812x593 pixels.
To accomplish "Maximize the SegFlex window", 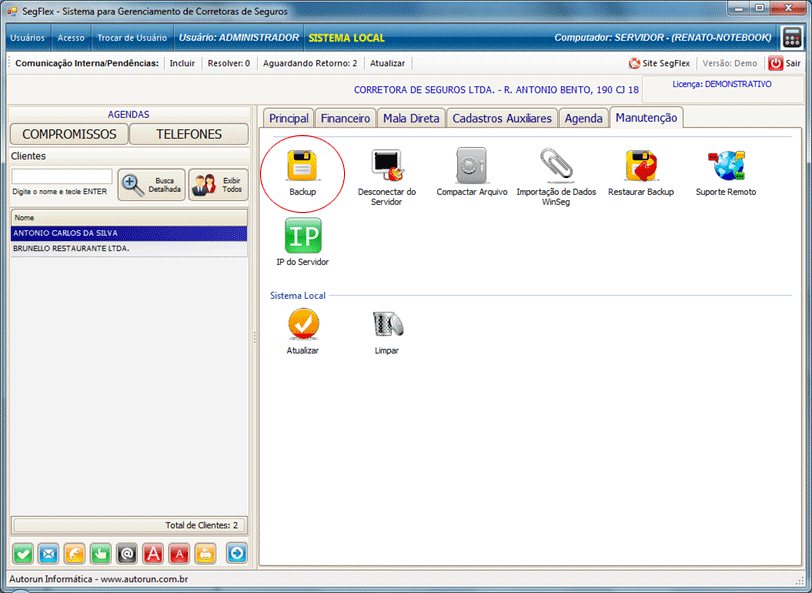I will click(x=760, y=9).
